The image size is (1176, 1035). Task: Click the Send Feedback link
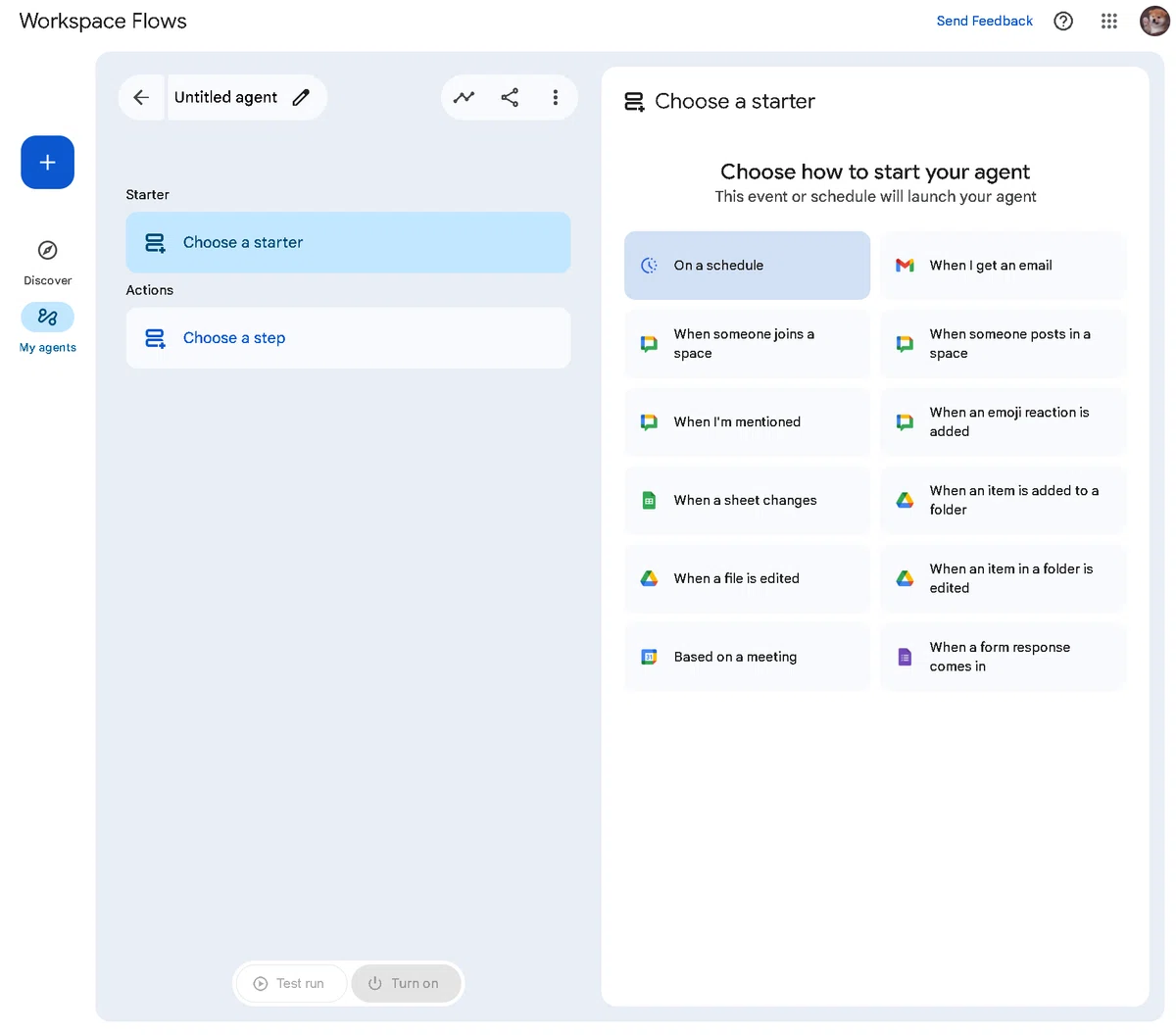pos(985,21)
